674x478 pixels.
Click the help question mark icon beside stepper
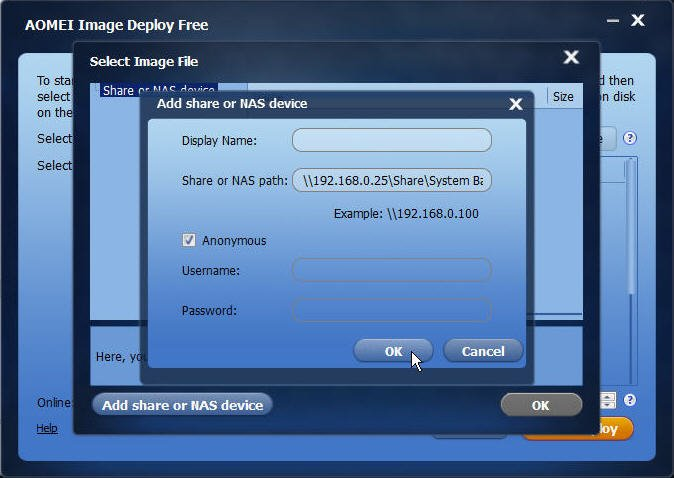point(630,400)
